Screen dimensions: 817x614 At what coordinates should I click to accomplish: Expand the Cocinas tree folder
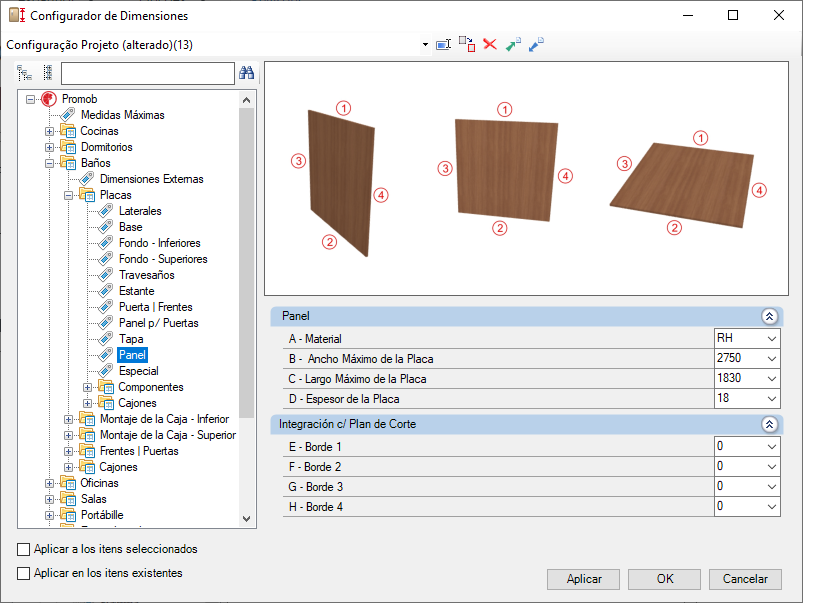[49, 131]
